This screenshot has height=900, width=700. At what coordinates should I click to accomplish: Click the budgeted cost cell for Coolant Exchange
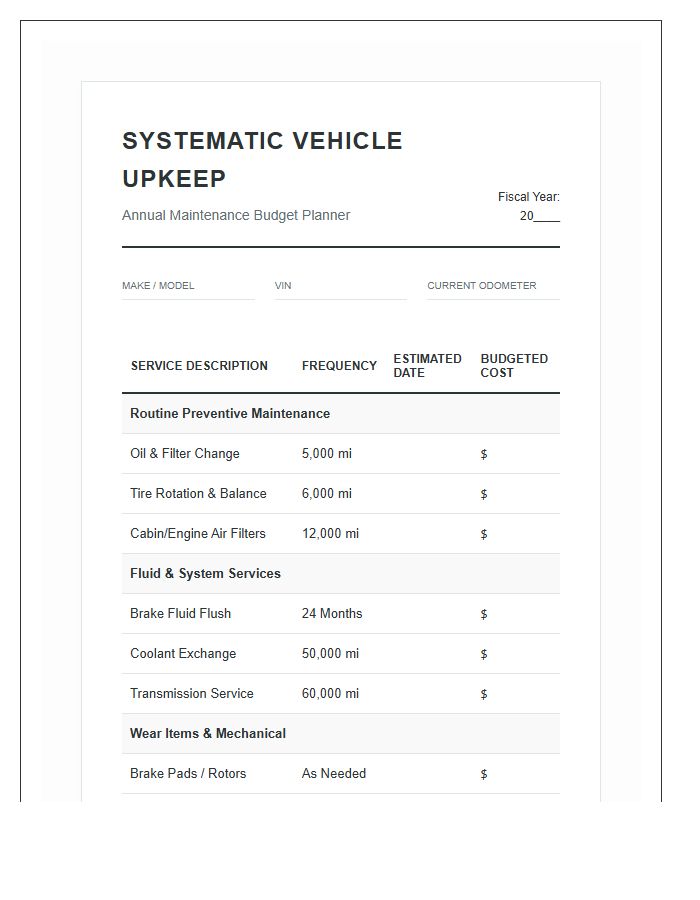coord(516,654)
